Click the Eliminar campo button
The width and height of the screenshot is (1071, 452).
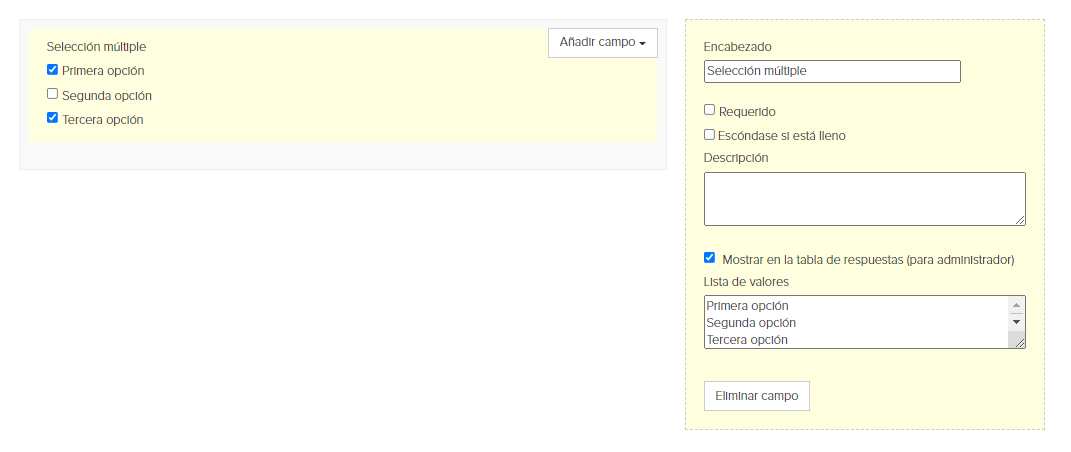click(x=757, y=396)
